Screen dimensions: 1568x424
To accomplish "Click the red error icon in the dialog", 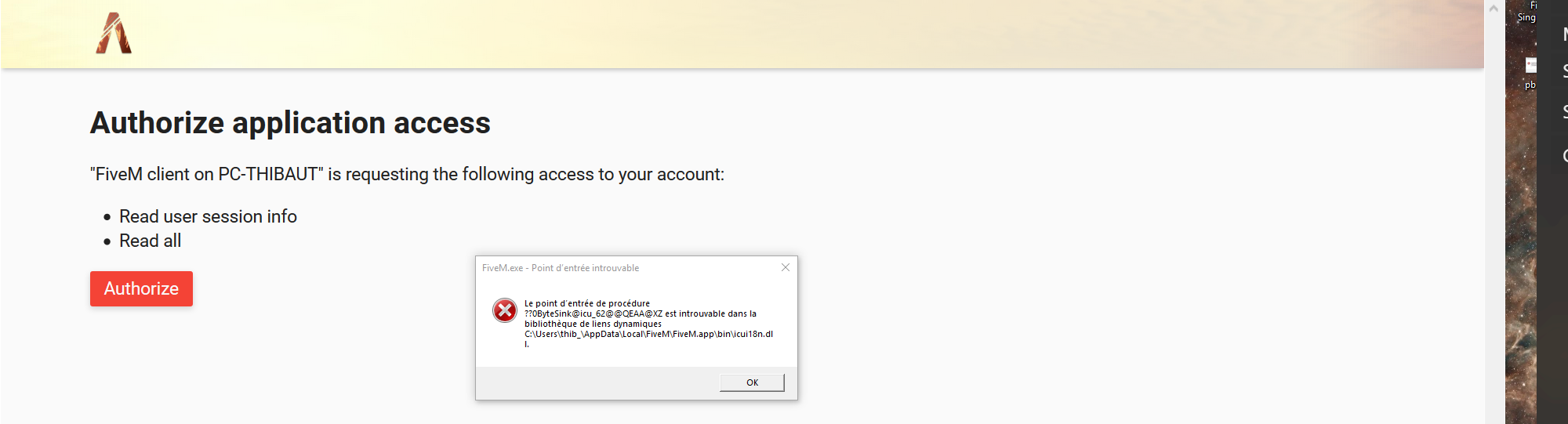I will coord(505,310).
